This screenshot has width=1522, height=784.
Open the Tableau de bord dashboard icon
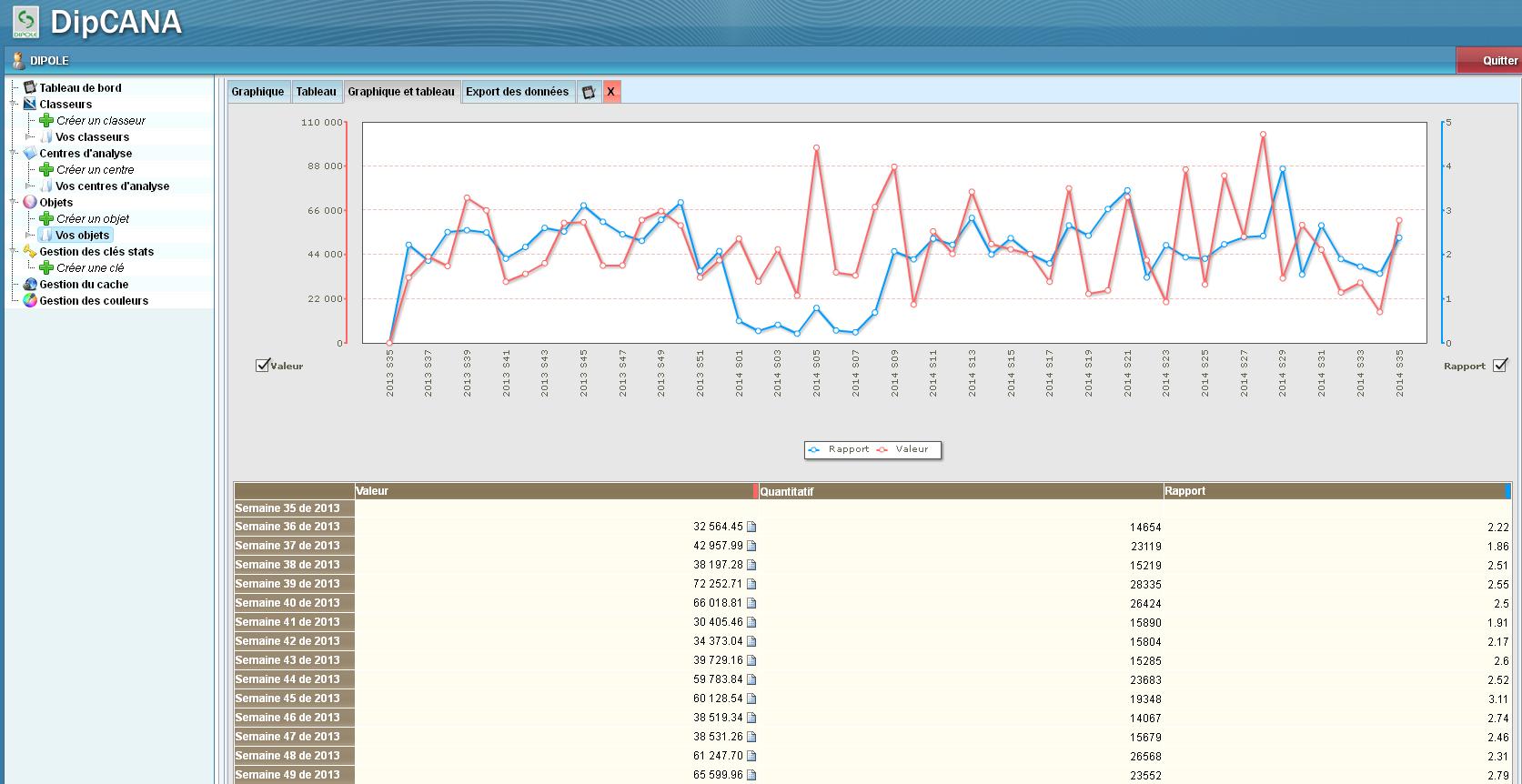tap(30, 87)
